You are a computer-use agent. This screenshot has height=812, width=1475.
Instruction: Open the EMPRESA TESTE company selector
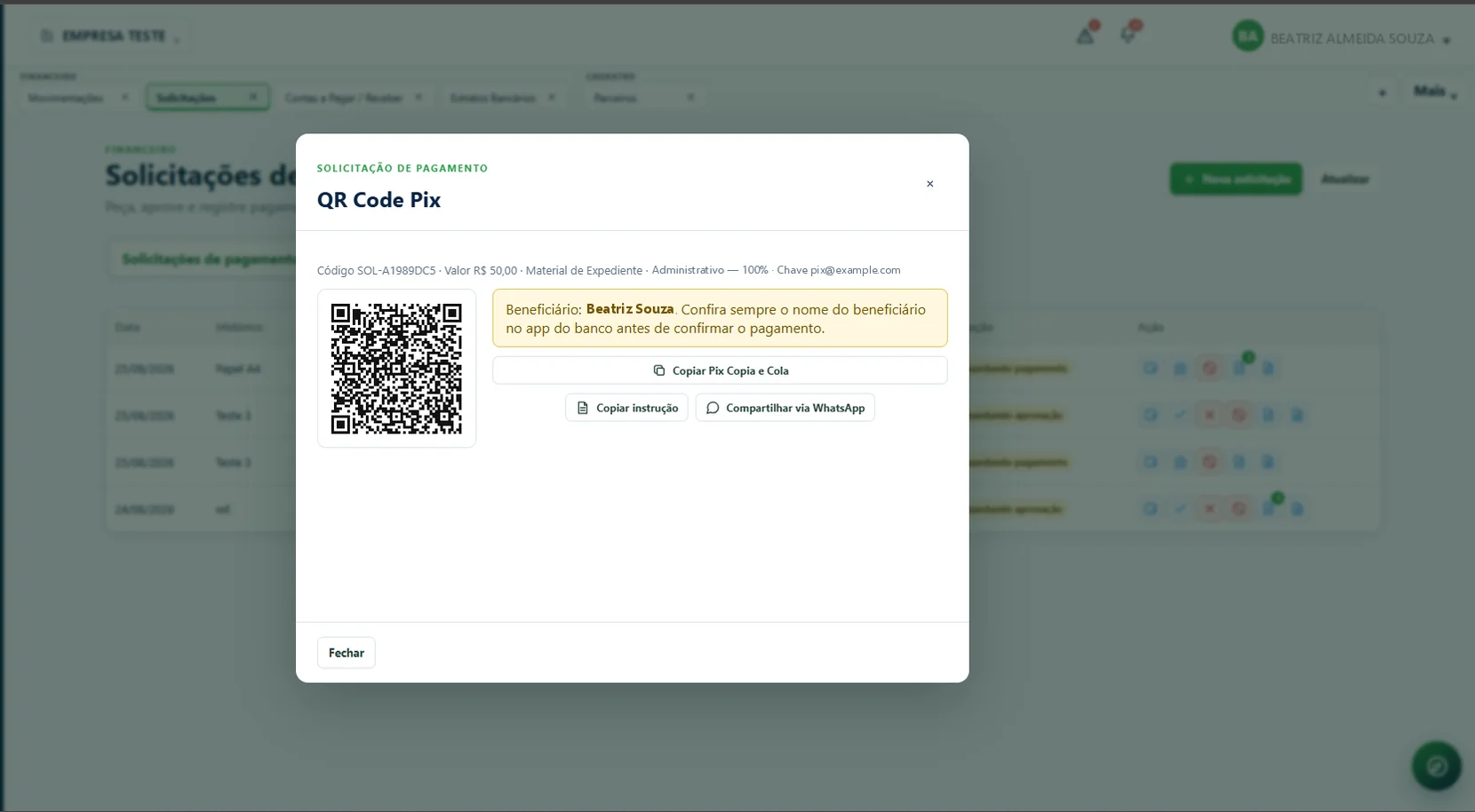click(110, 36)
